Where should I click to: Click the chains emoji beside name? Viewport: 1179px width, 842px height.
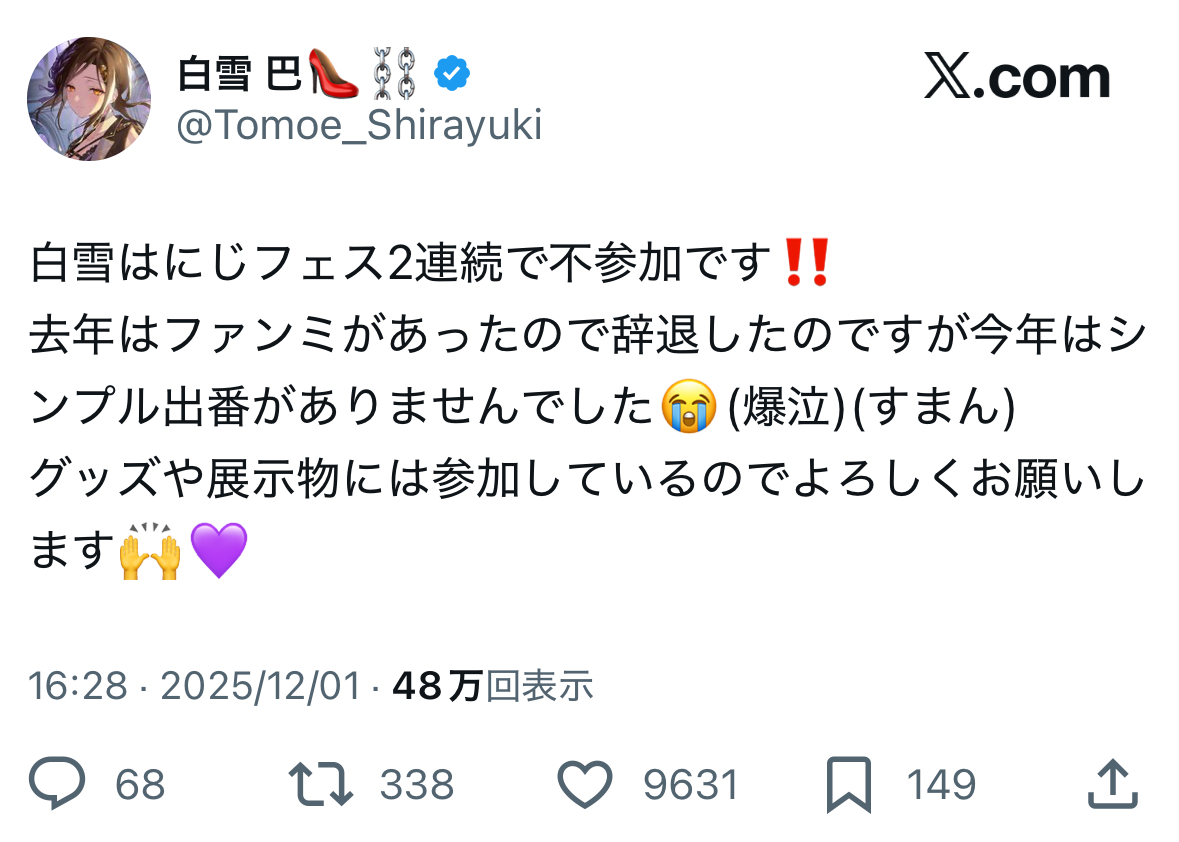393,74
